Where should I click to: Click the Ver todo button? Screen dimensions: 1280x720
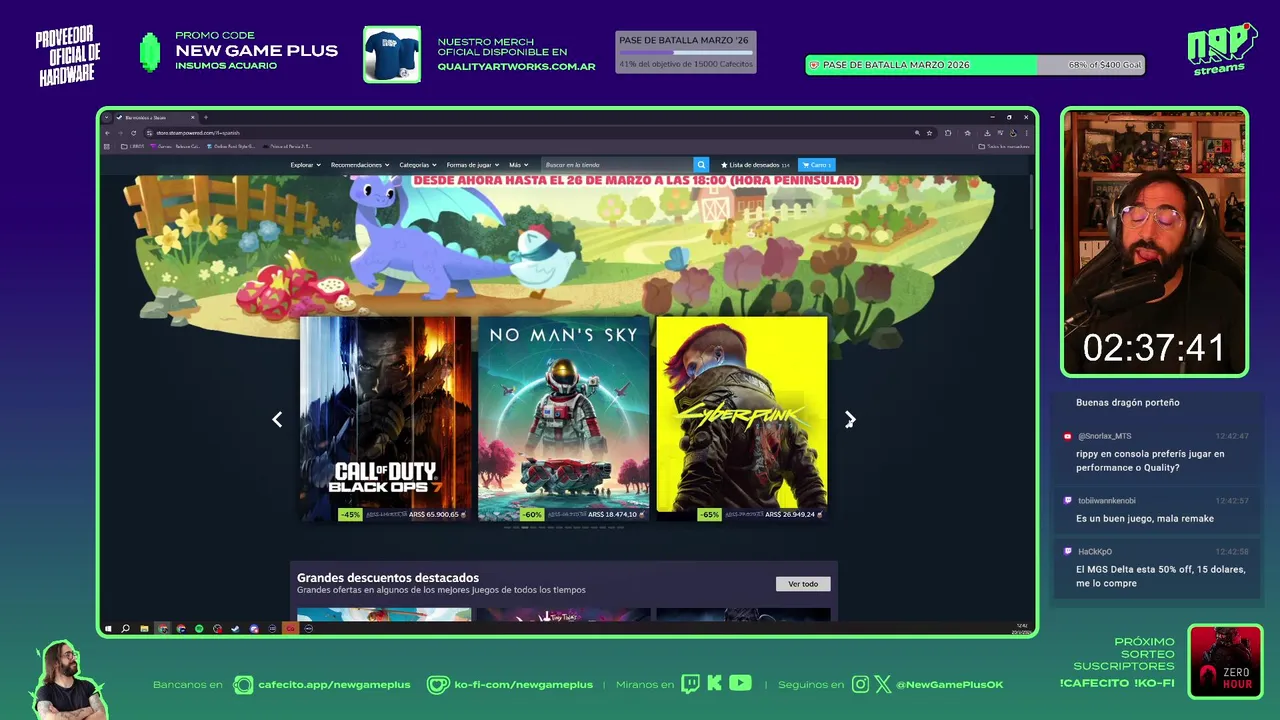(x=803, y=584)
